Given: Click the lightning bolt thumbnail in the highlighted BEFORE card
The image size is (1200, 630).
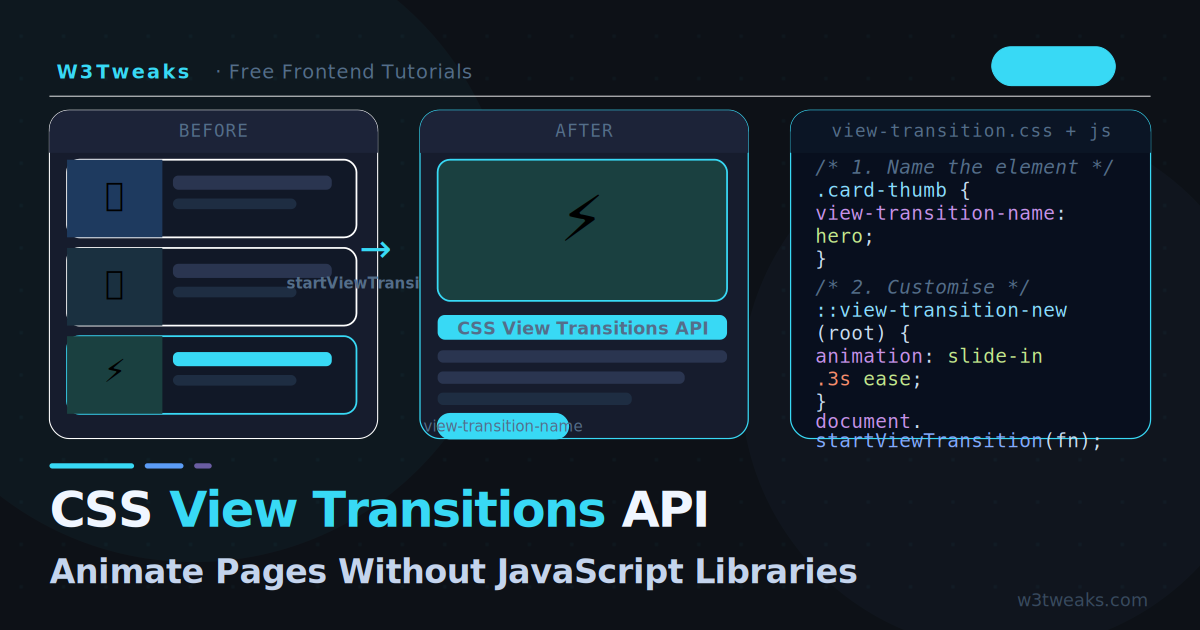Looking at the screenshot, I should click(x=114, y=374).
